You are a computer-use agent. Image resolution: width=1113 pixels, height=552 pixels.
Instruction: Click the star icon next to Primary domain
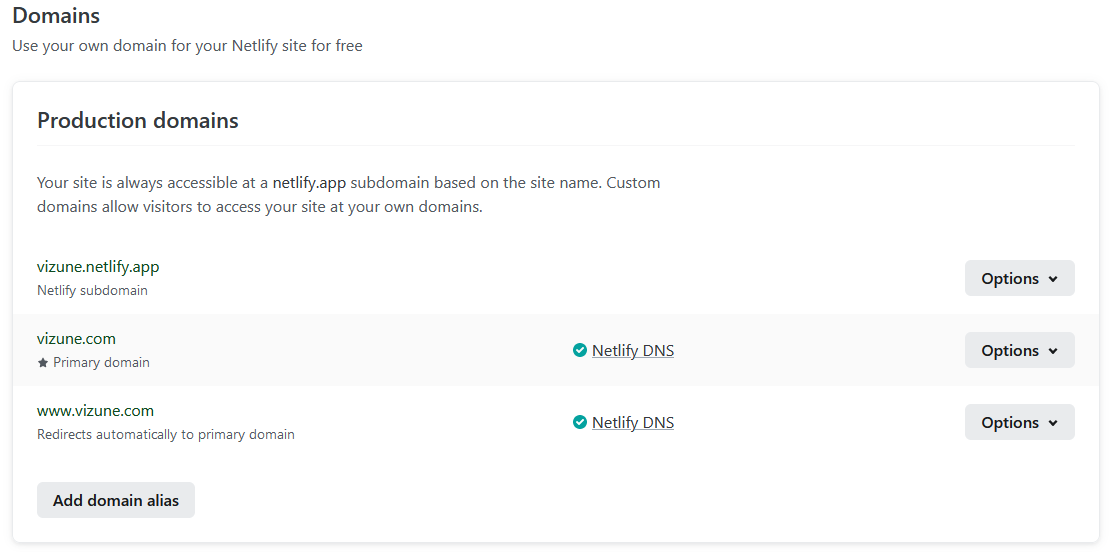click(x=43, y=363)
